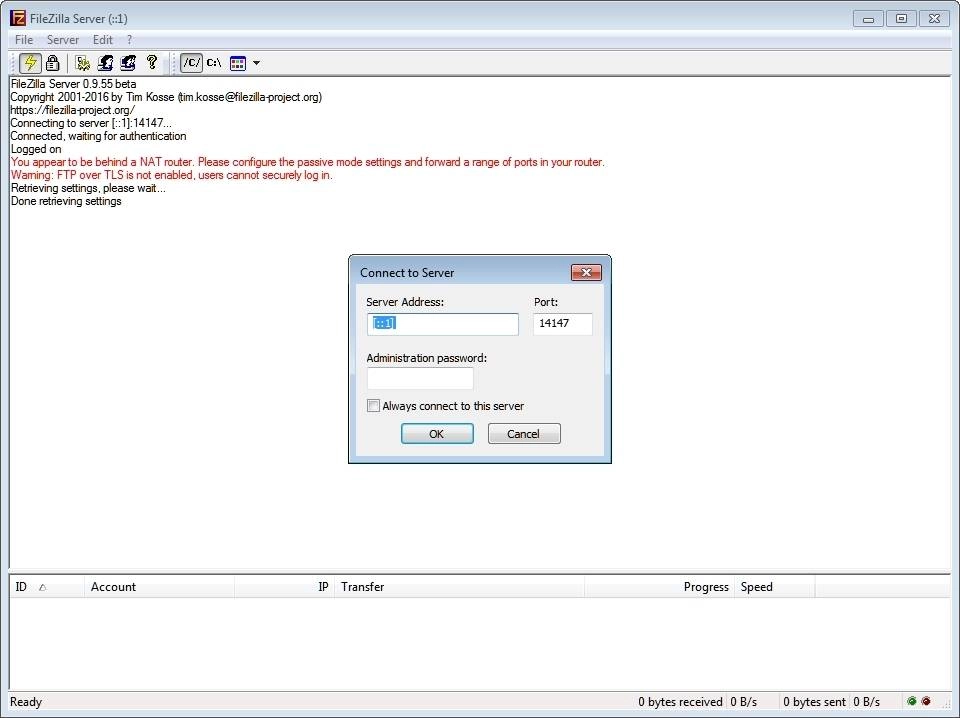Click 'Retrieving settings, please wait...' log line
The image size is (960, 718).
click(x=88, y=189)
